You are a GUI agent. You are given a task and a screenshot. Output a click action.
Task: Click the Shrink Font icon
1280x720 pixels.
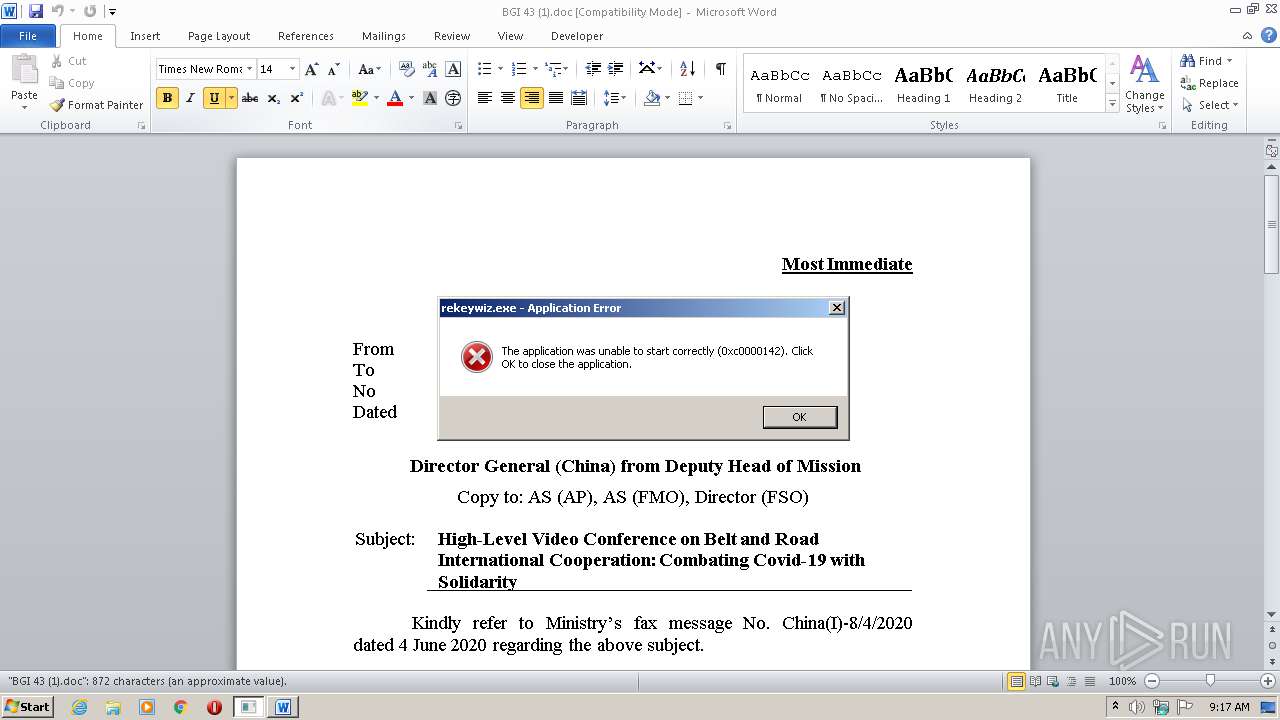pos(334,69)
